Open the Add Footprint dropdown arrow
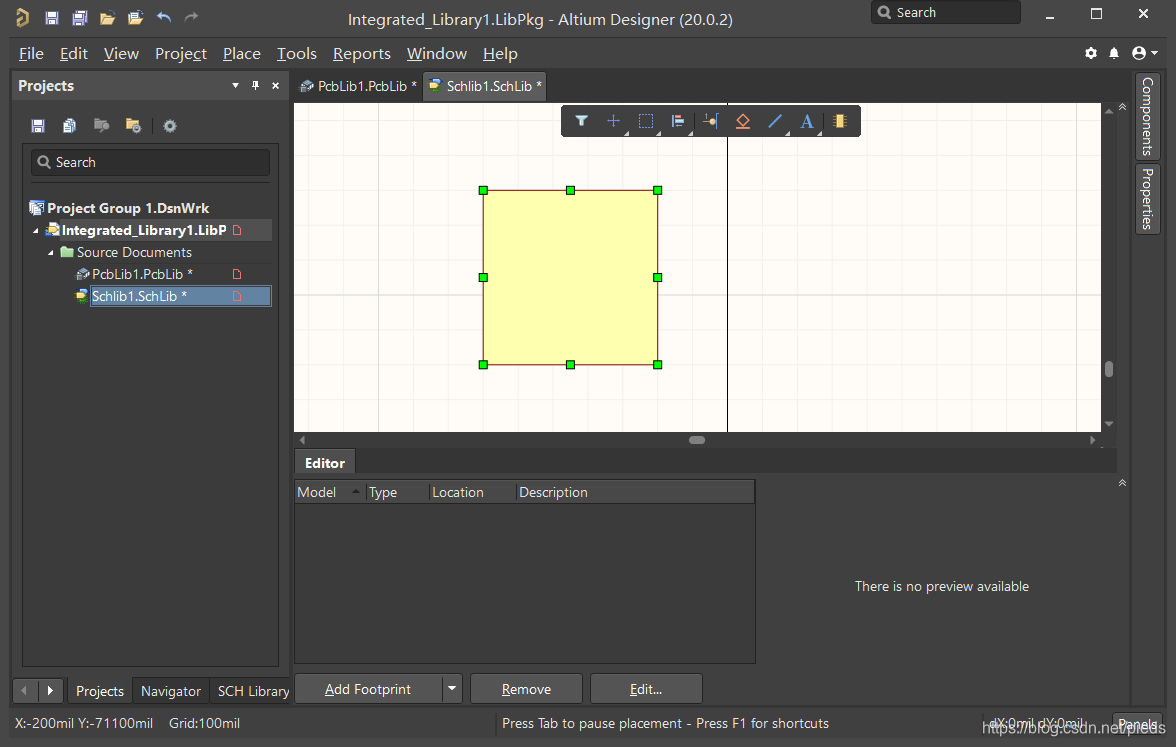The height and width of the screenshot is (747, 1176). pyautogui.click(x=452, y=689)
